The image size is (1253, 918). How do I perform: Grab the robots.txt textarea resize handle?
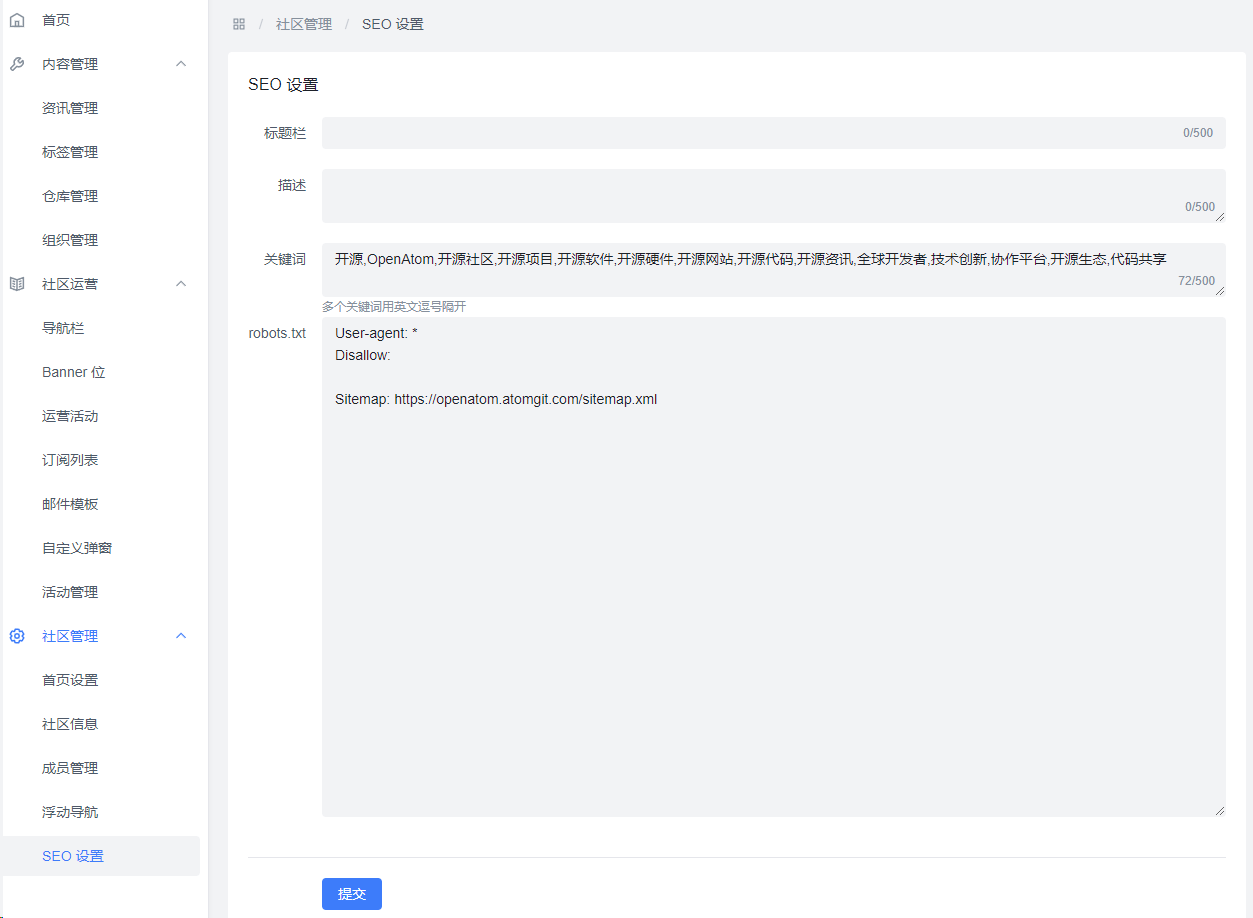(x=1219, y=810)
